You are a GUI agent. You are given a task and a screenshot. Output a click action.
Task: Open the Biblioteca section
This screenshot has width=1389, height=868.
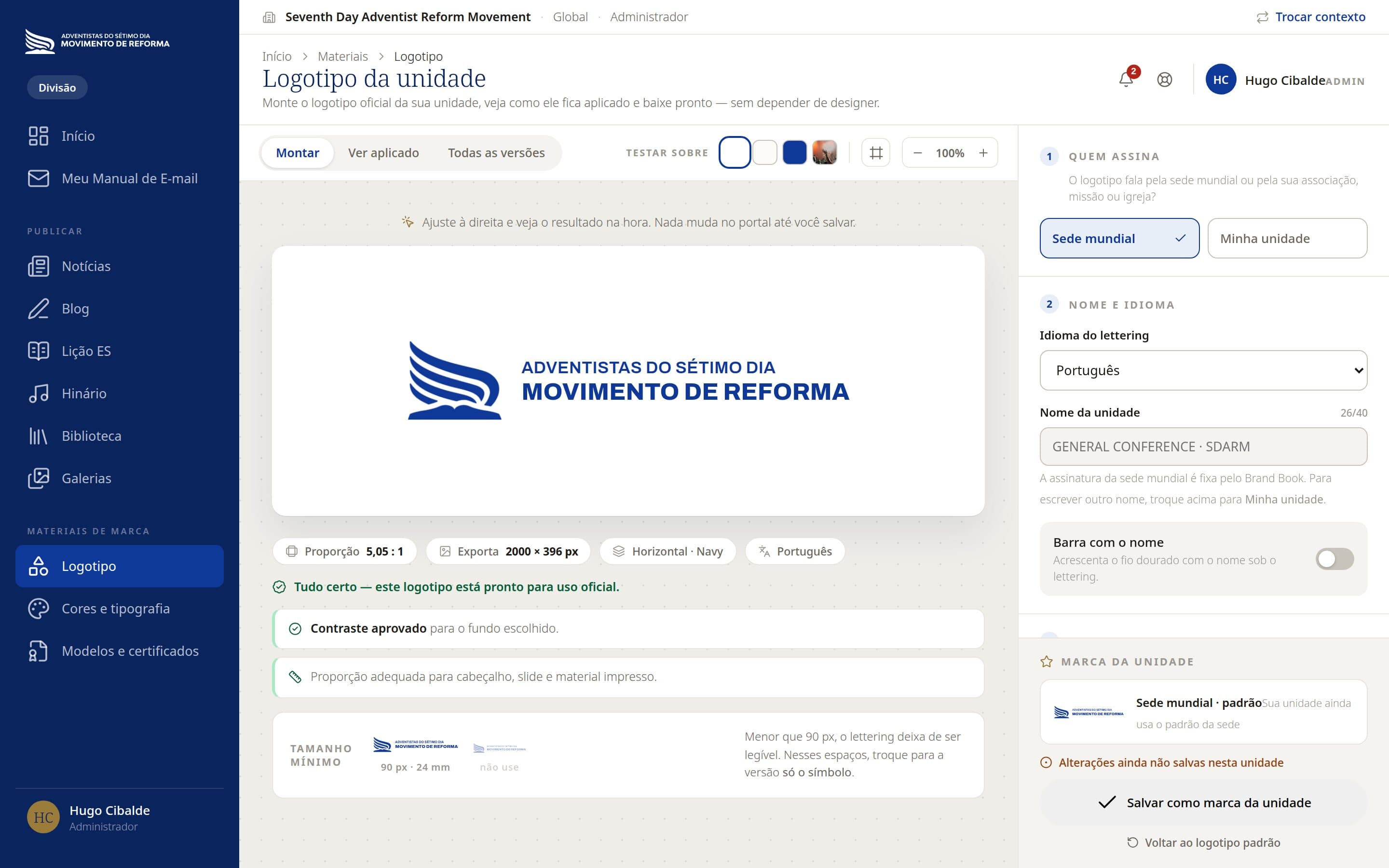[120, 436]
